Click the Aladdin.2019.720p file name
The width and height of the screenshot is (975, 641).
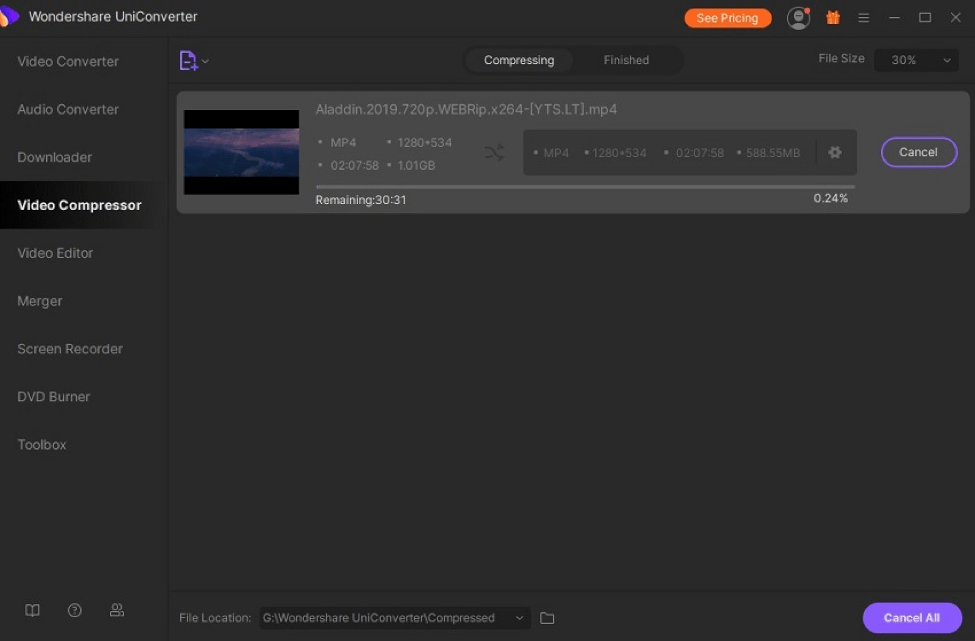tap(466, 109)
